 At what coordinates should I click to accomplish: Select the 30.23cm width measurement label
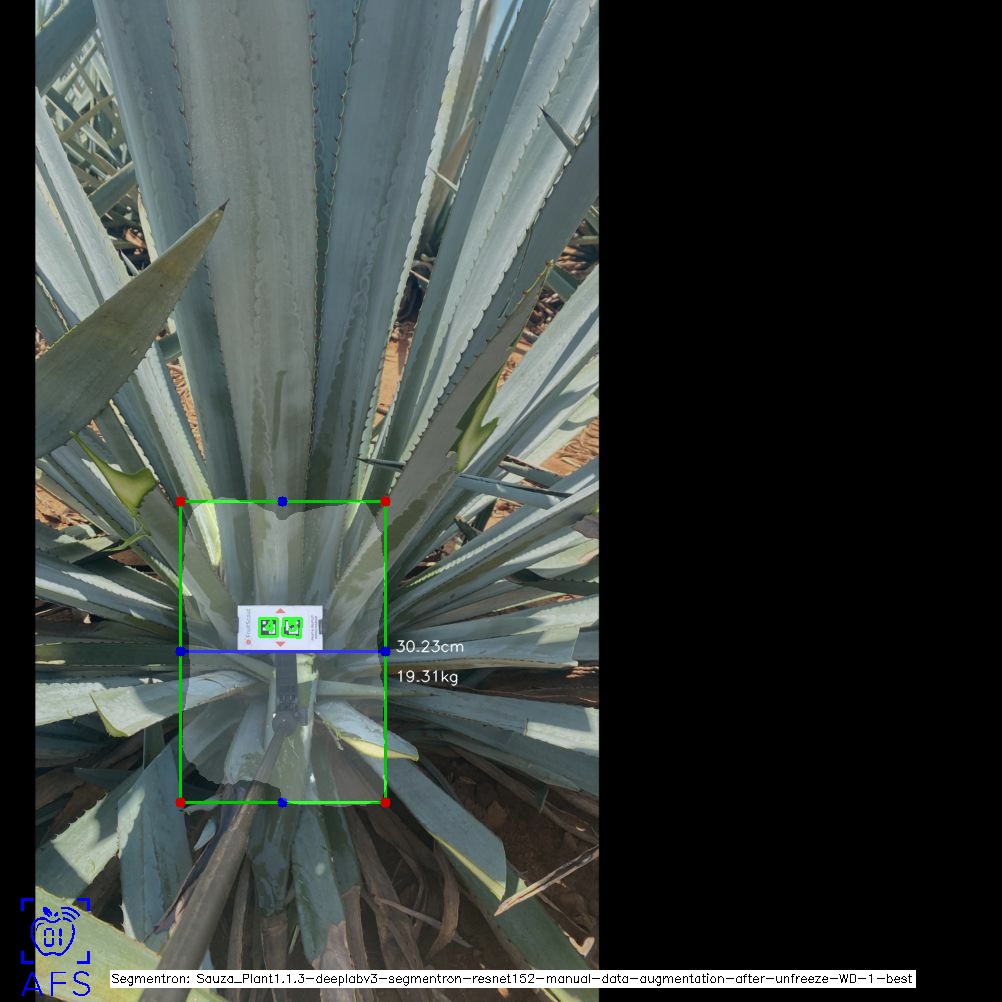coord(430,647)
